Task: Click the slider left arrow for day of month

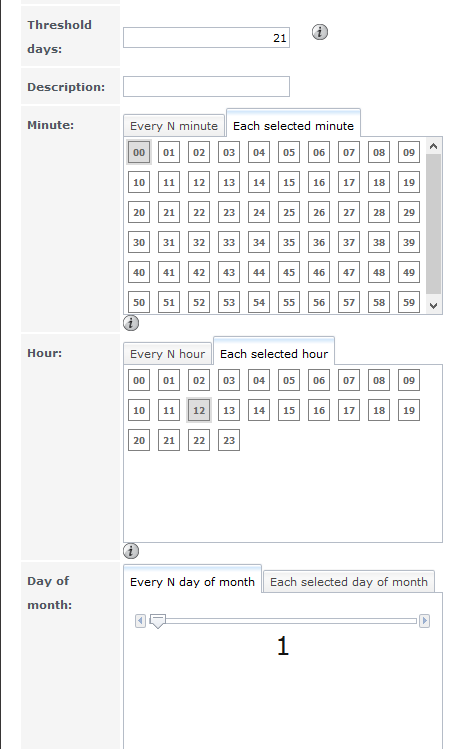Action: point(140,621)
